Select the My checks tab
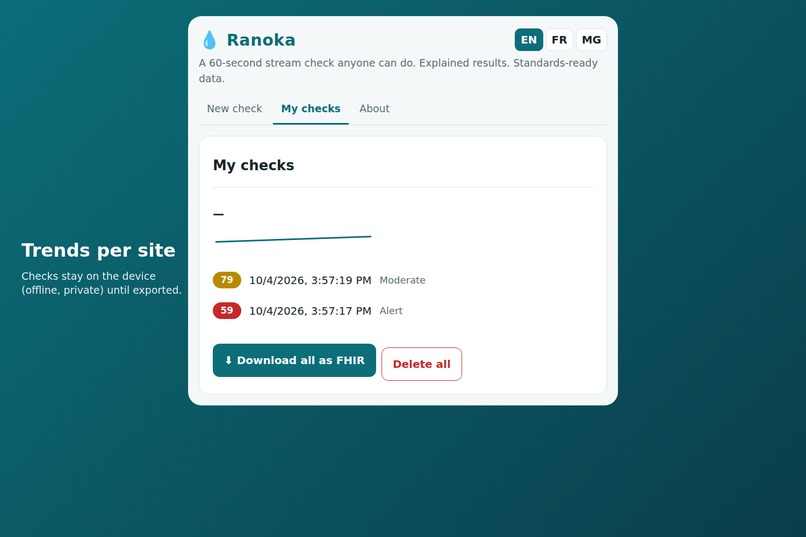806x537 pixels. tap(310, 108)
